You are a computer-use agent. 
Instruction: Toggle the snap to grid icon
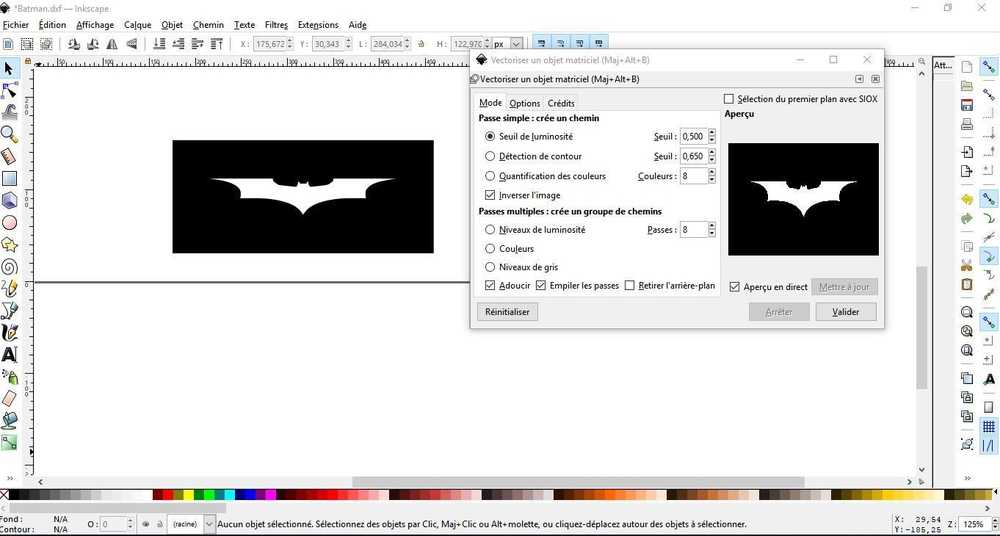pyautogui.click(x=989, y=426)
